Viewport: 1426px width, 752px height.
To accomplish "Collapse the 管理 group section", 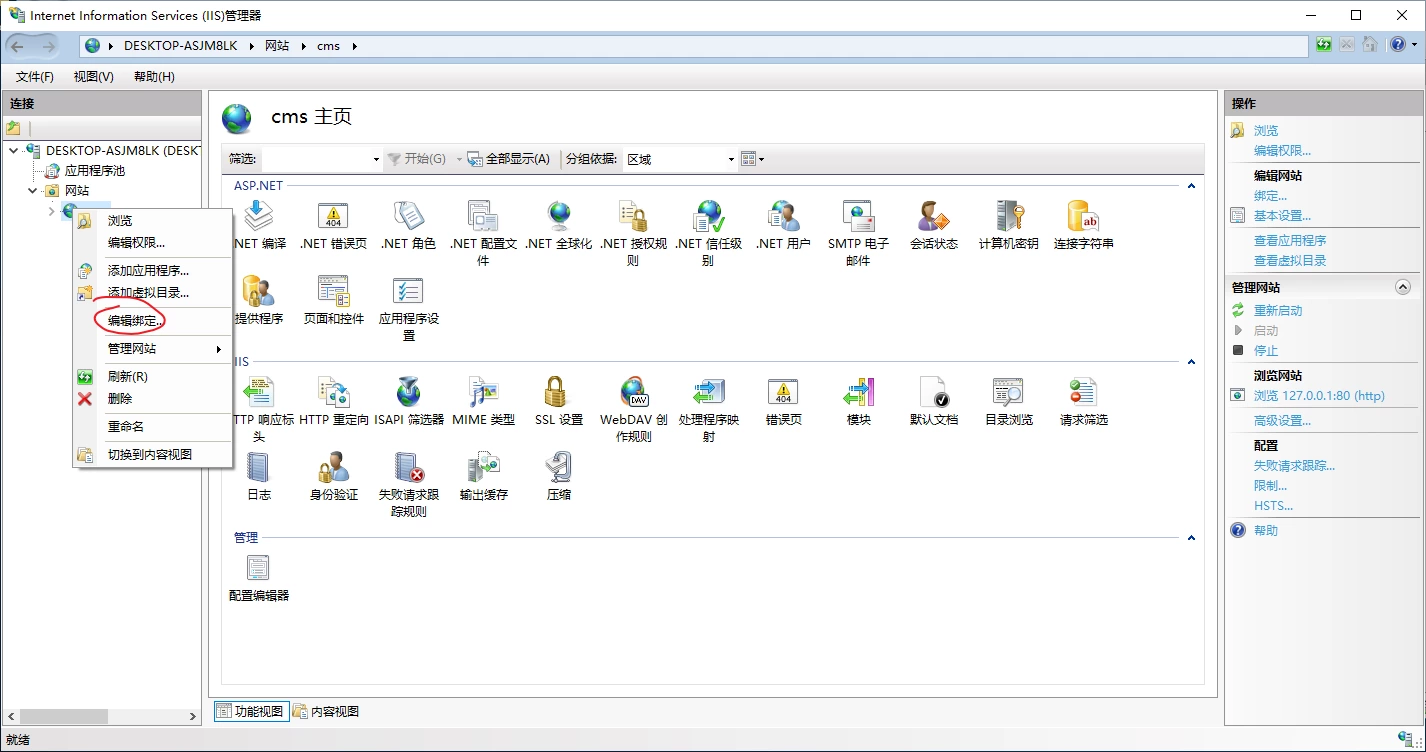I will [x=1191, y=538].
